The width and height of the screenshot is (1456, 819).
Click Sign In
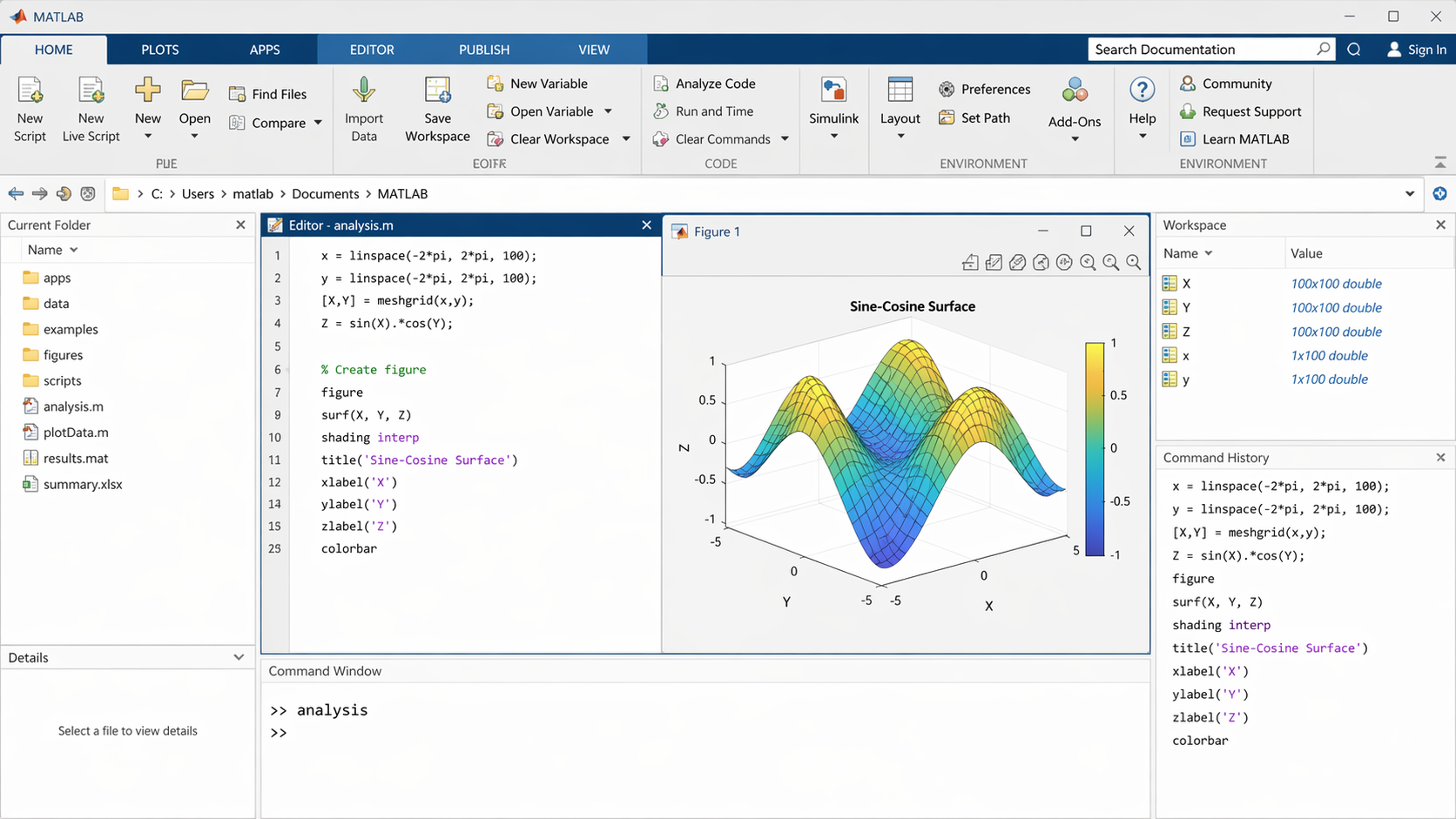1417,50
